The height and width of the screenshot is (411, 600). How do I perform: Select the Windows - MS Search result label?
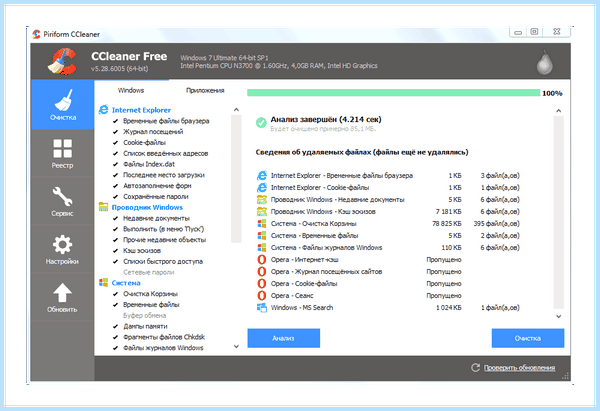pyautogui.click(x=302, y=307)
